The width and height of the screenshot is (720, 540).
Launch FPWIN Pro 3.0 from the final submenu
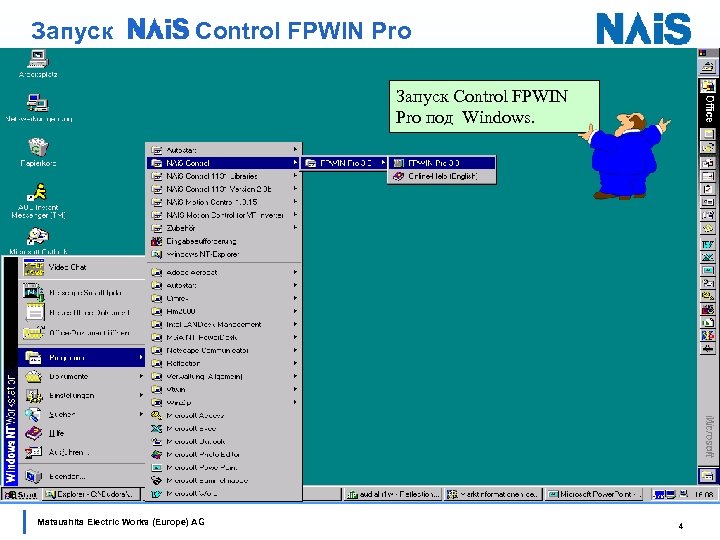442,163
